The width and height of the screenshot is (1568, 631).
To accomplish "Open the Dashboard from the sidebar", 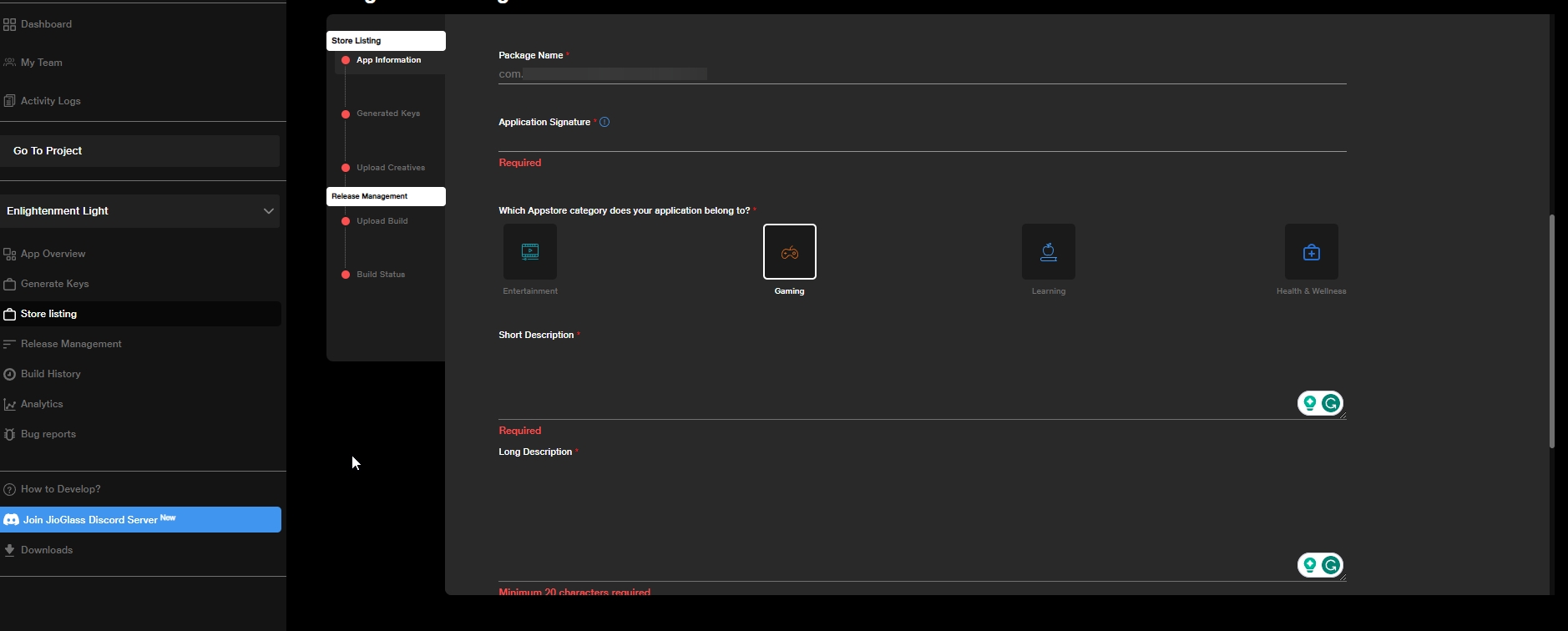I will click(x=46, y=24).
